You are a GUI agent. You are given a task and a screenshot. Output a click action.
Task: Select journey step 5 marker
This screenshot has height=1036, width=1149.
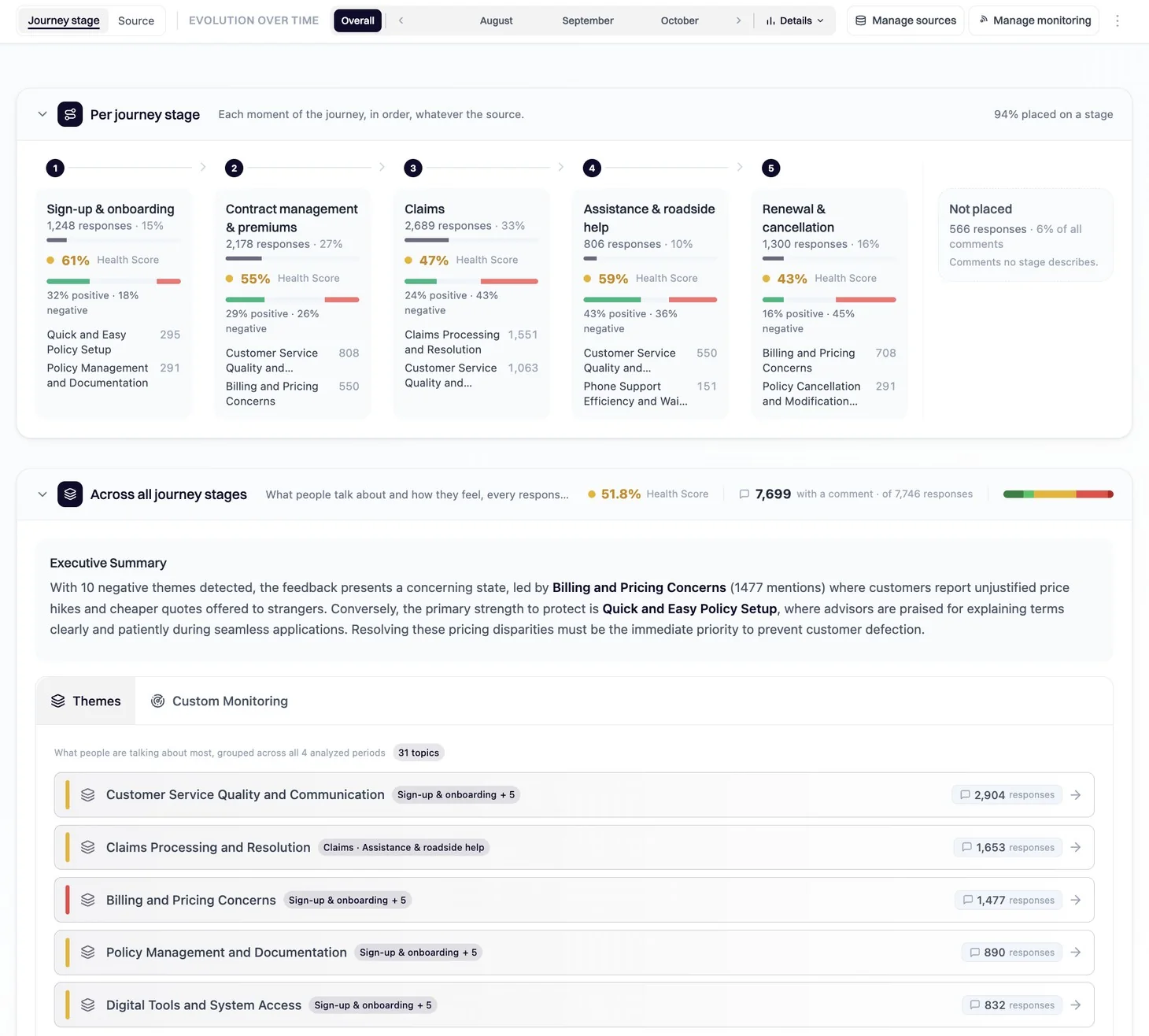point(771,168)
